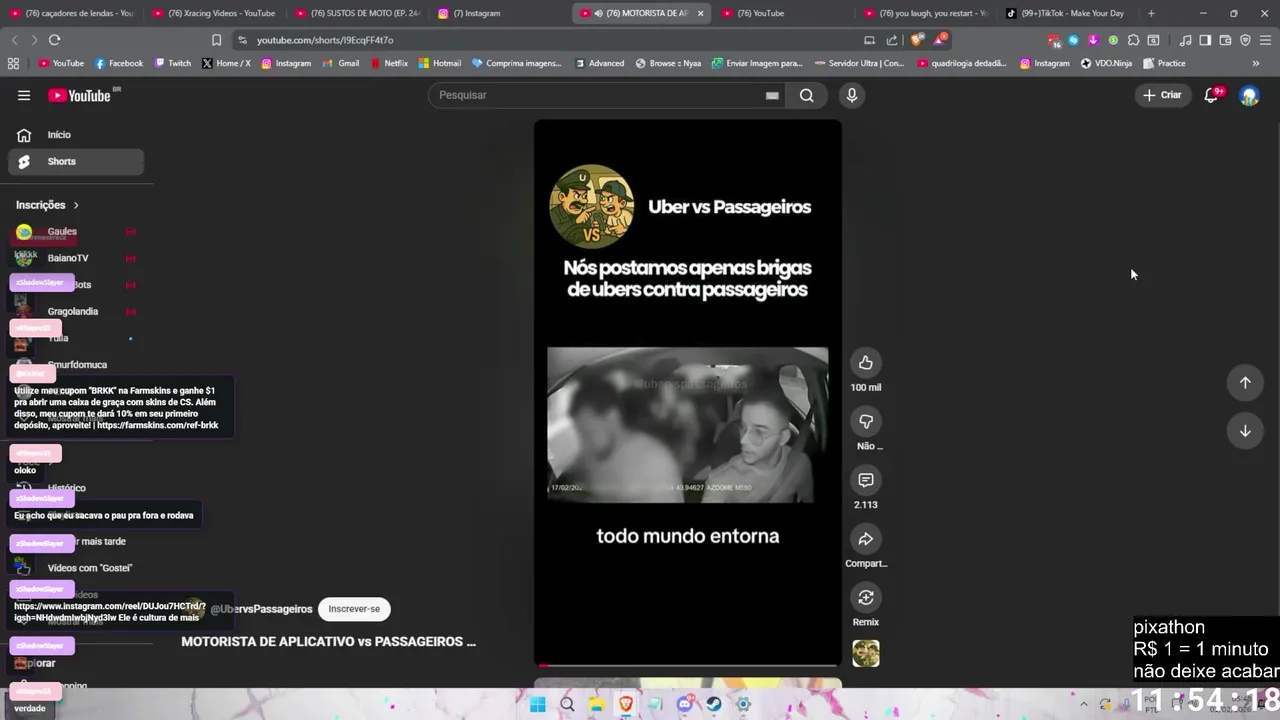
Task: Bookmark this page icon in address bar
Action: pyautogui.click(x=216, y=40)
